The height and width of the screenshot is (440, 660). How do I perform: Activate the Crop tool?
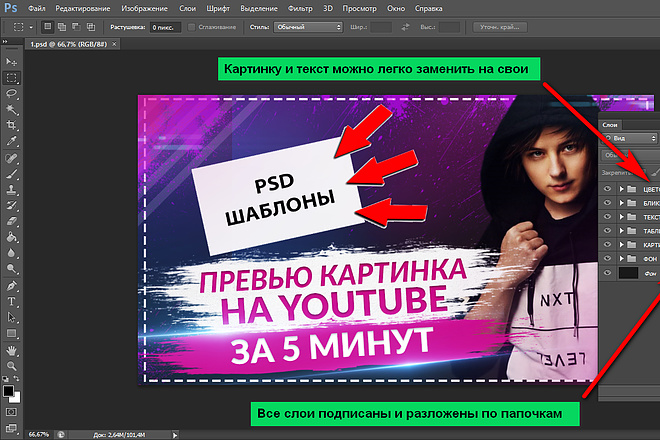[x=11, y=125]
